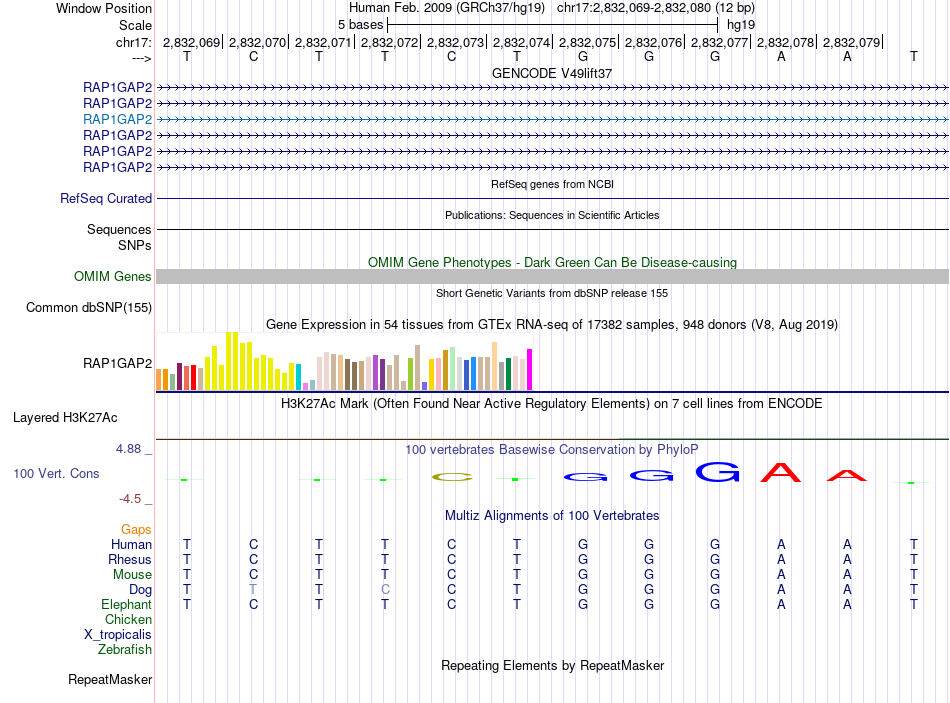The height and width of the screenshot is (703, 950).
Task: Open the RefSeq Curated track label
Action: [106, 198]
